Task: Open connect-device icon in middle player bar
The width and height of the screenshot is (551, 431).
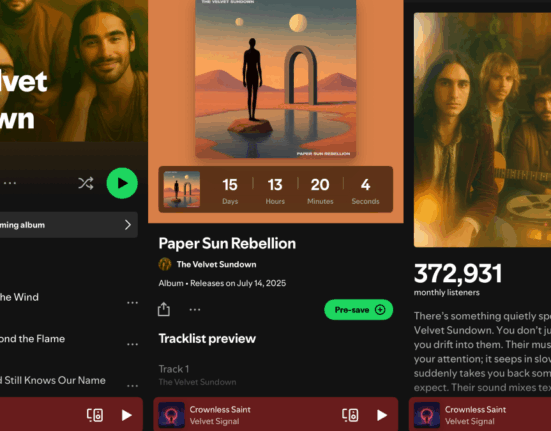Action: click(350, 415)
